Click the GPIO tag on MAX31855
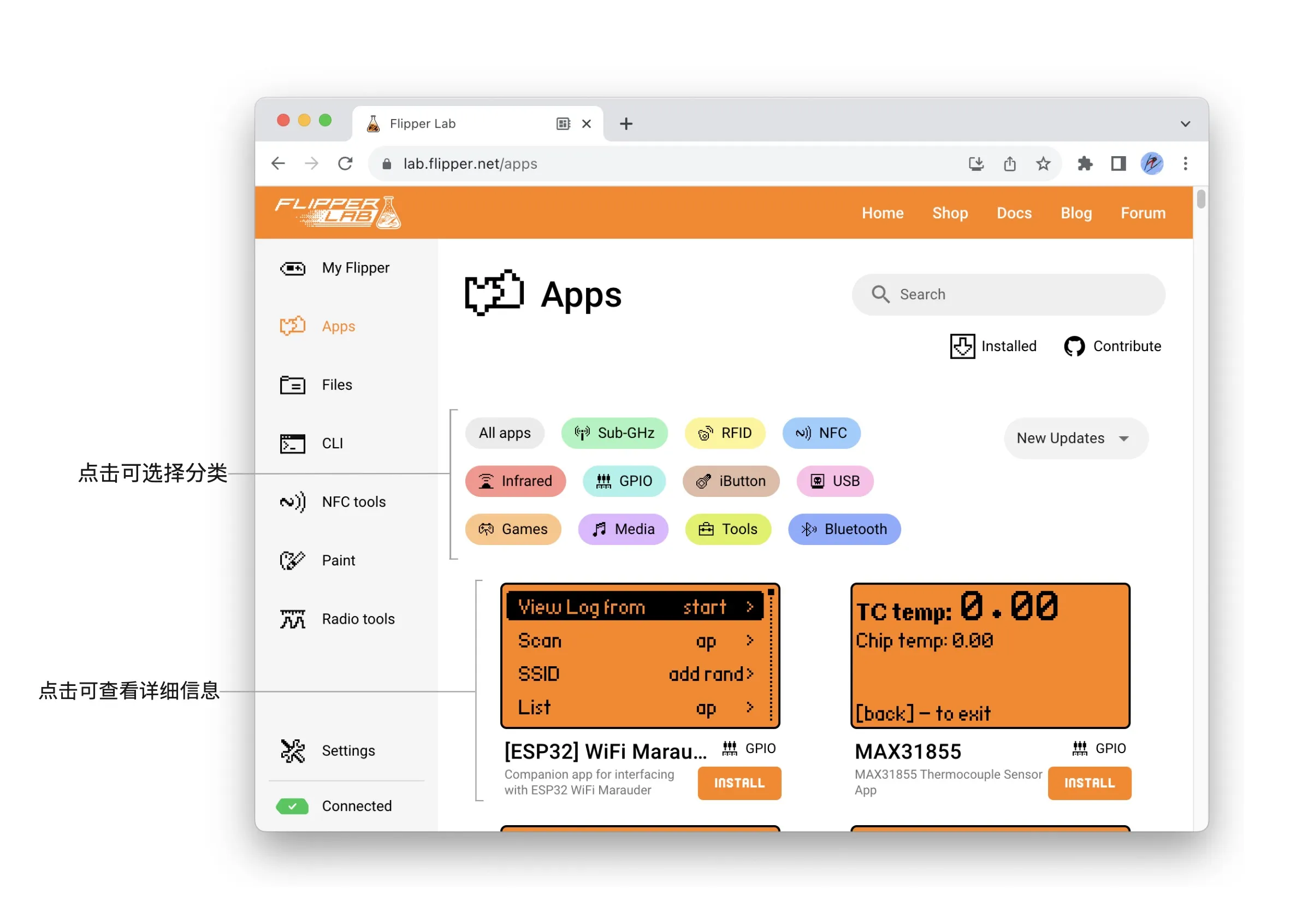The height and width of the screenshot is (924, 1290). point(1099,748)
